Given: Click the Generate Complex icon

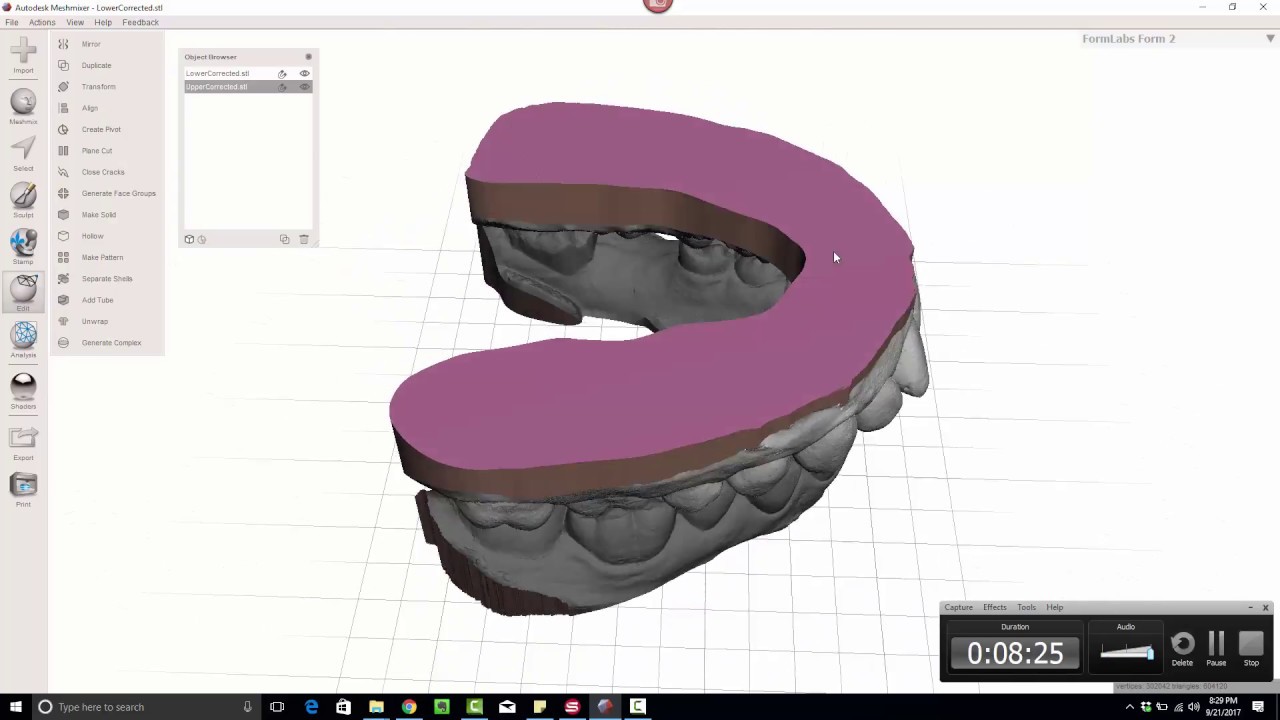Looking at the screenshot, I should (63, 342).
